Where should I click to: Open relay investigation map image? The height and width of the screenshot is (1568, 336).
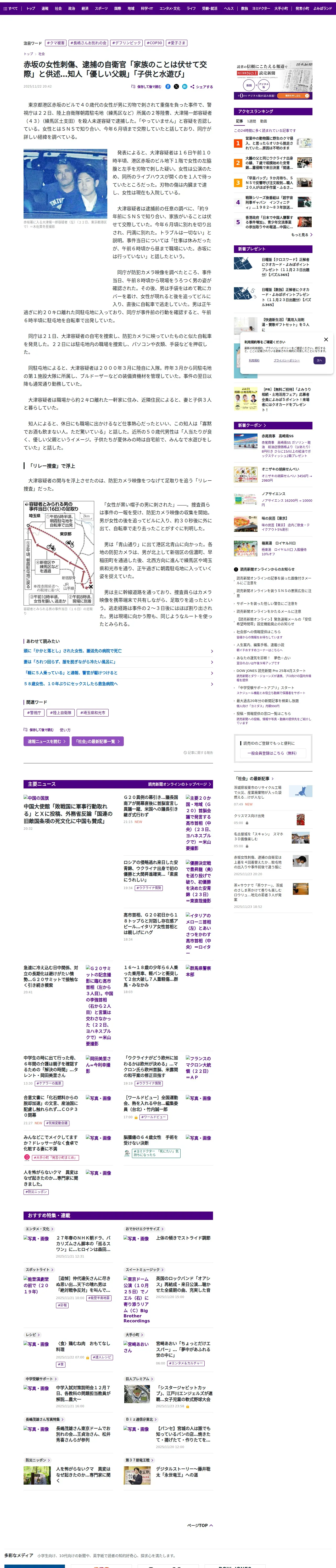[59, 553]
